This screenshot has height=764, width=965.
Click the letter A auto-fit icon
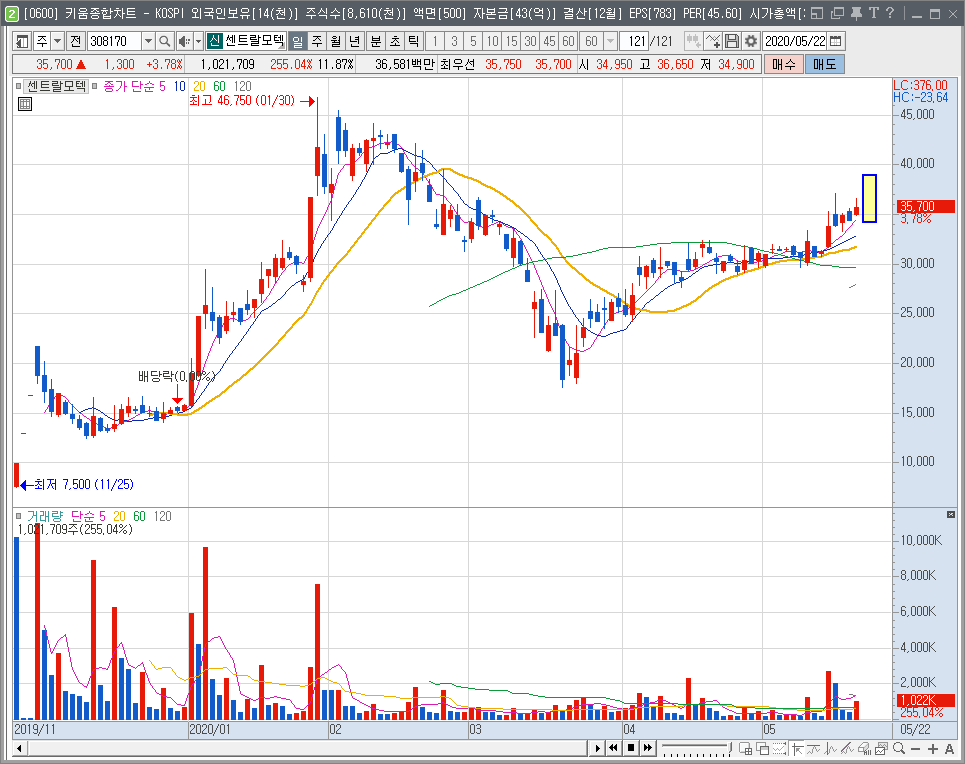point(949,749)
